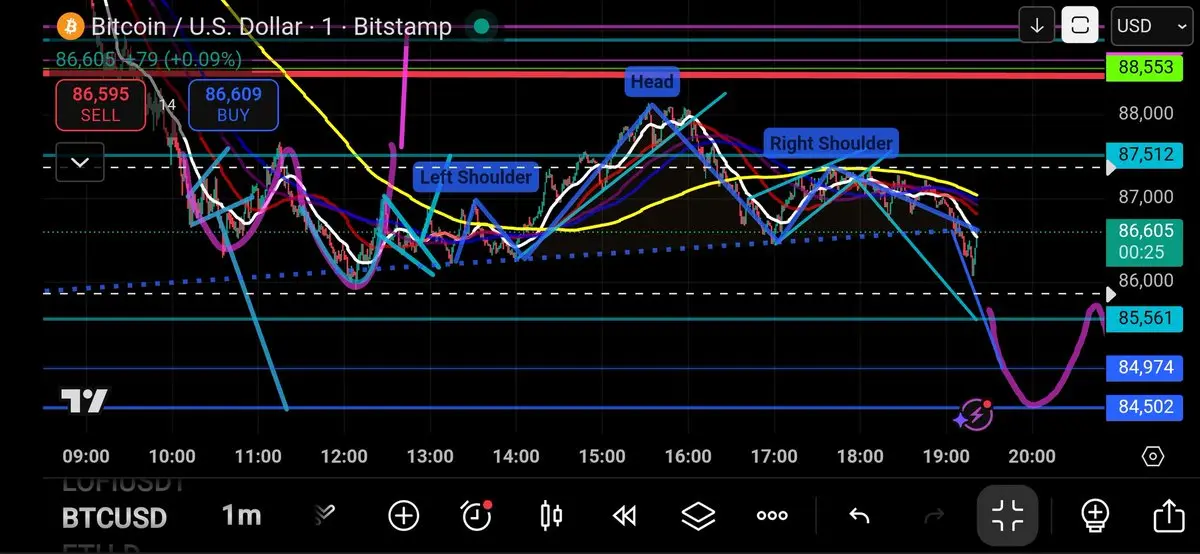Exit fullscreen with the collapse arrows icon
This screenshot has width=1200, height=554.
pyautogui.click(x=1008, y=516)
